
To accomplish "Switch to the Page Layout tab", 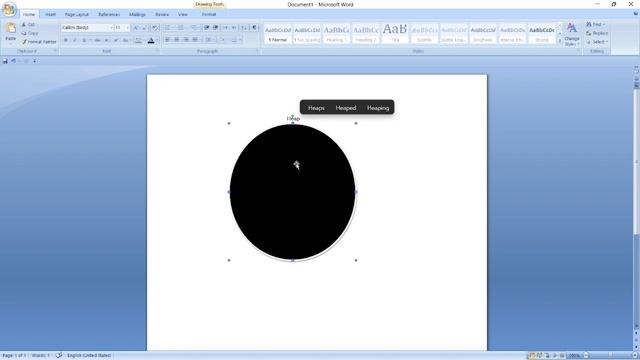I will pos(77,14).
